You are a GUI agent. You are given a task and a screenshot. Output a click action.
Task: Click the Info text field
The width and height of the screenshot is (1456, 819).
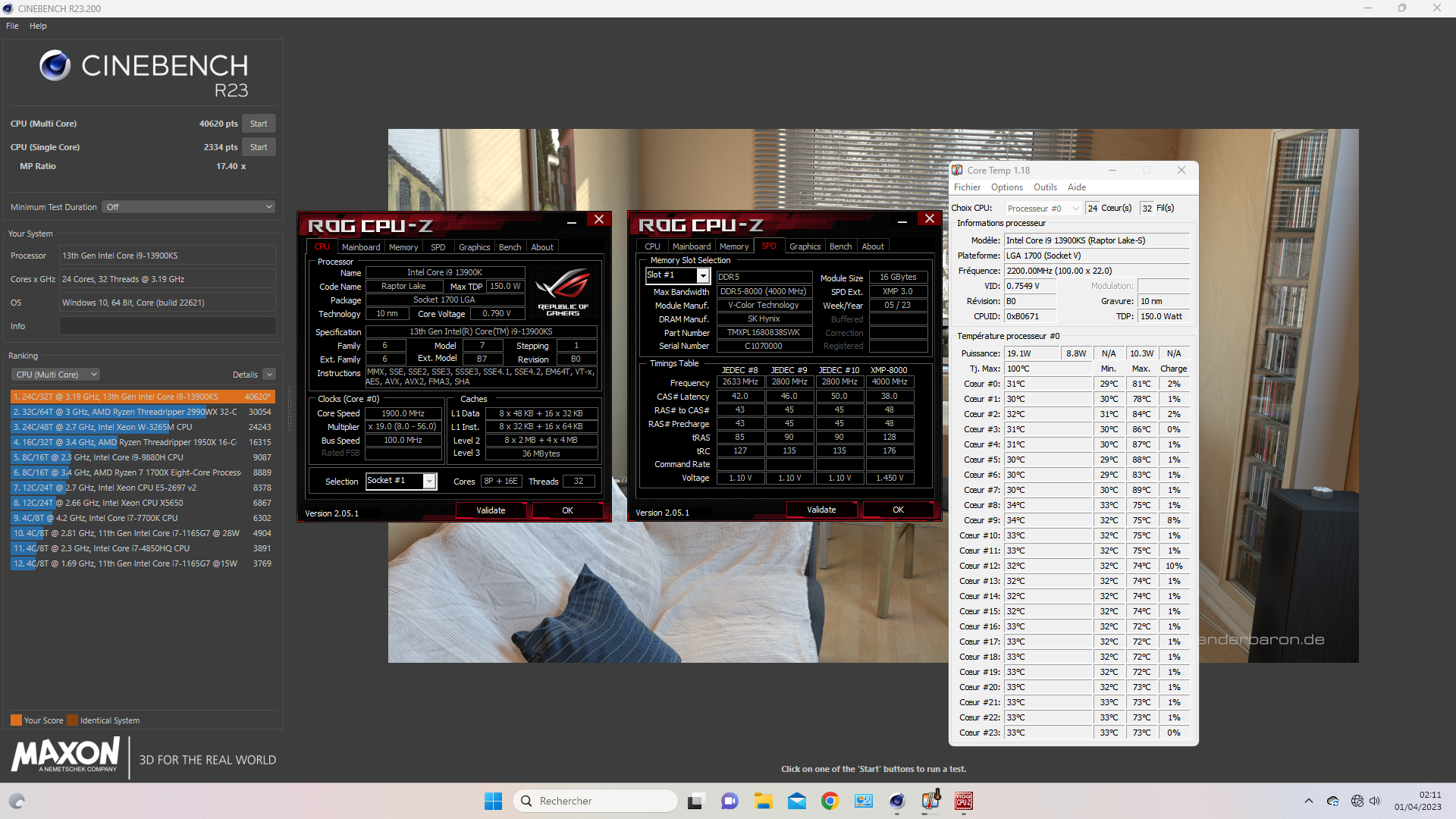tap(168, 326)
